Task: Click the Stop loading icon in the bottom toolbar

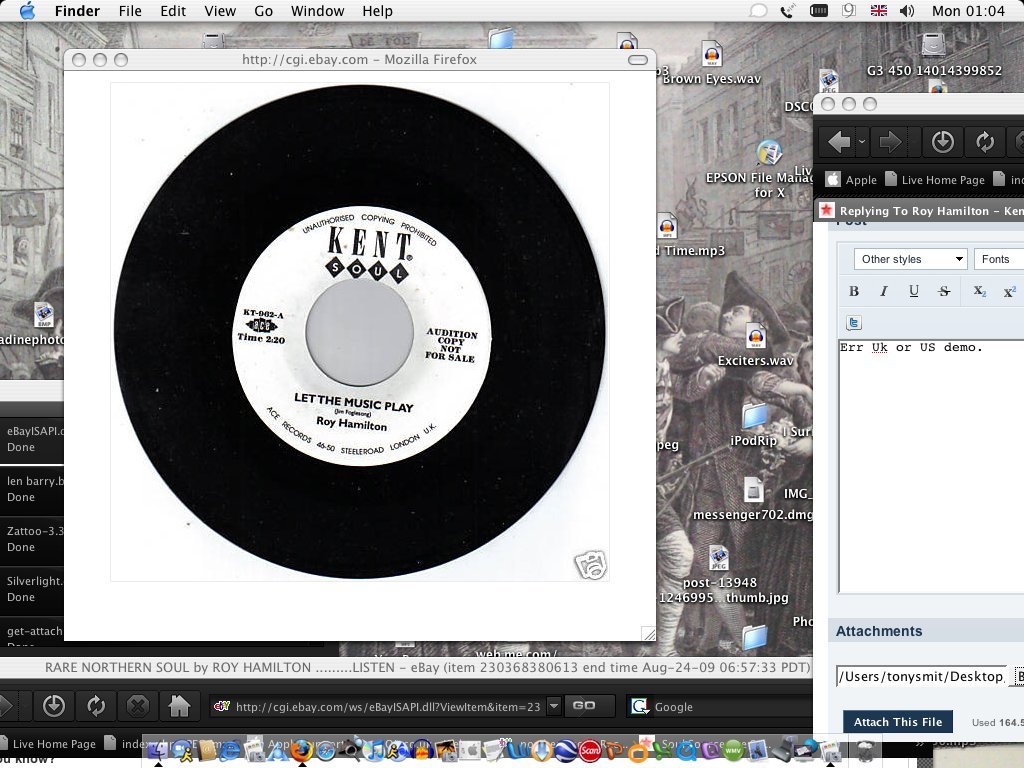Action: (138, 706)
